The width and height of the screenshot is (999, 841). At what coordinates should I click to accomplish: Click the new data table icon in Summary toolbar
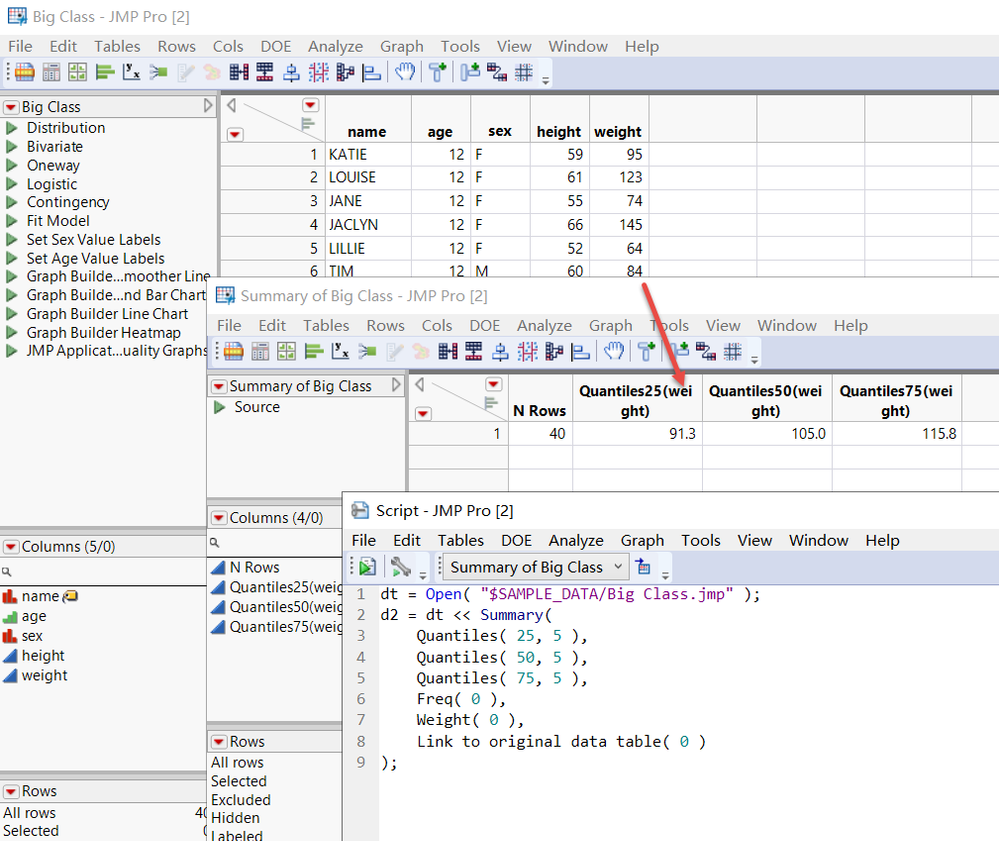tap(234, 351)
